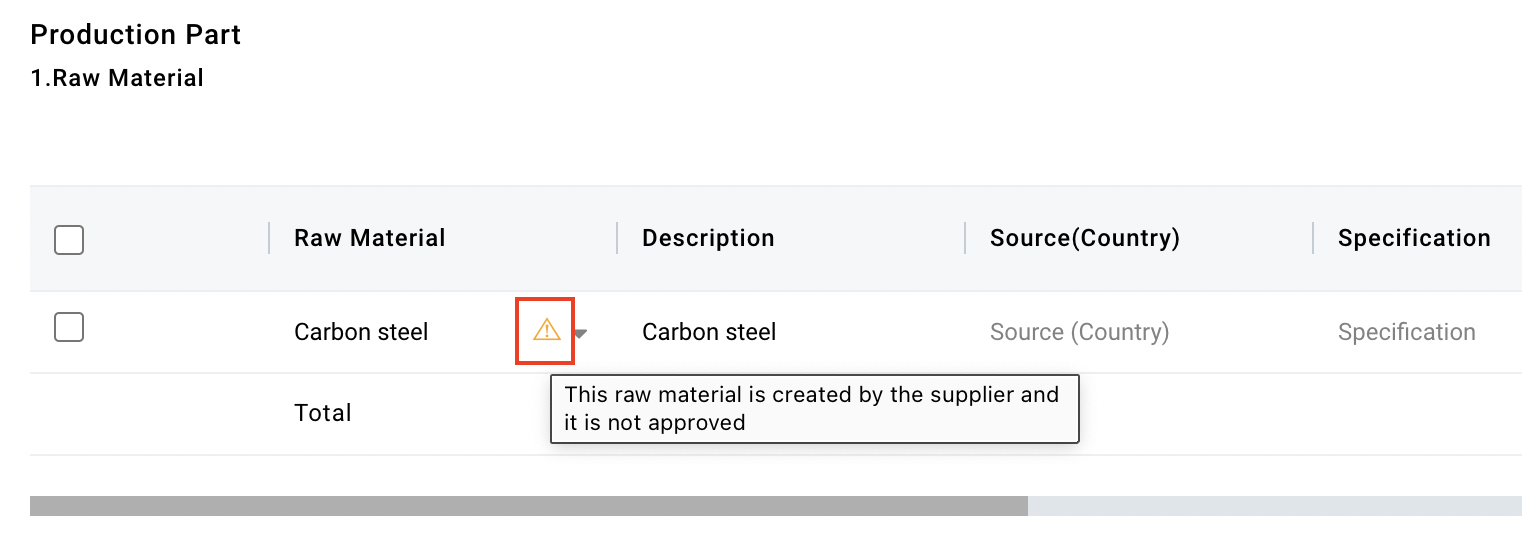The height and width of the screenshot is (538, 1522).
Task: Click the 1.Raw Material section title
Action: [x=117, y=78]
